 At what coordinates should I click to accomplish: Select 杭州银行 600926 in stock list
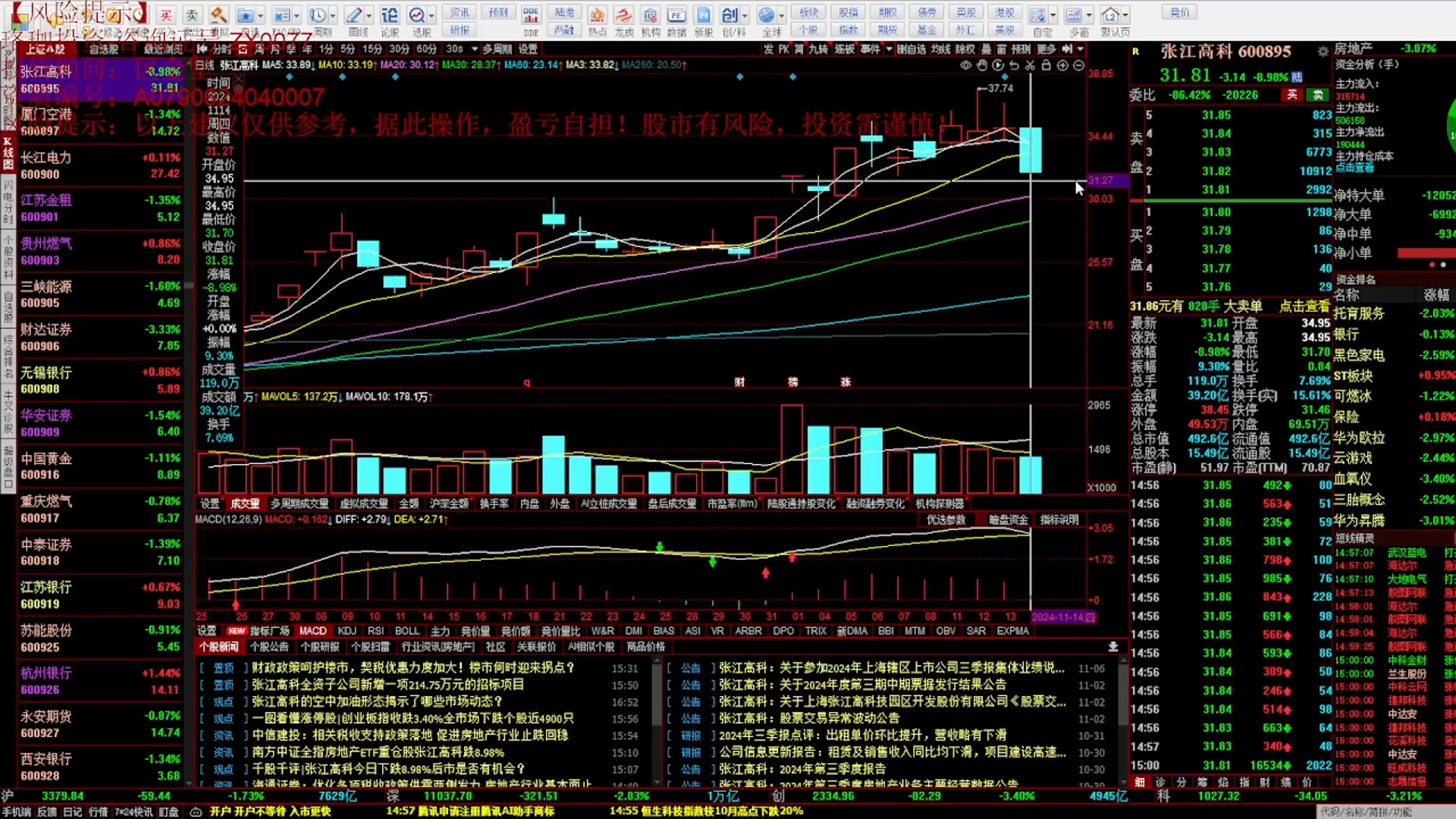(x=100, y=681)
